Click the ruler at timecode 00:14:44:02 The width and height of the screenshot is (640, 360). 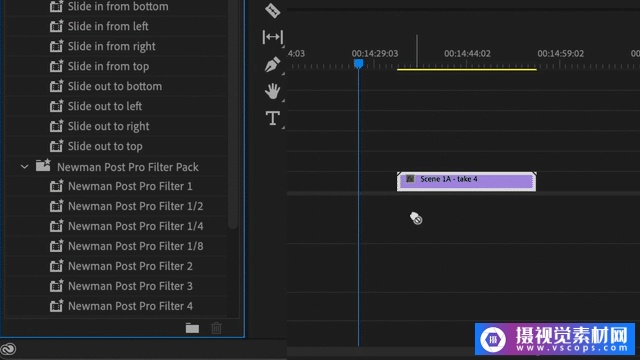tap(467, 53)
